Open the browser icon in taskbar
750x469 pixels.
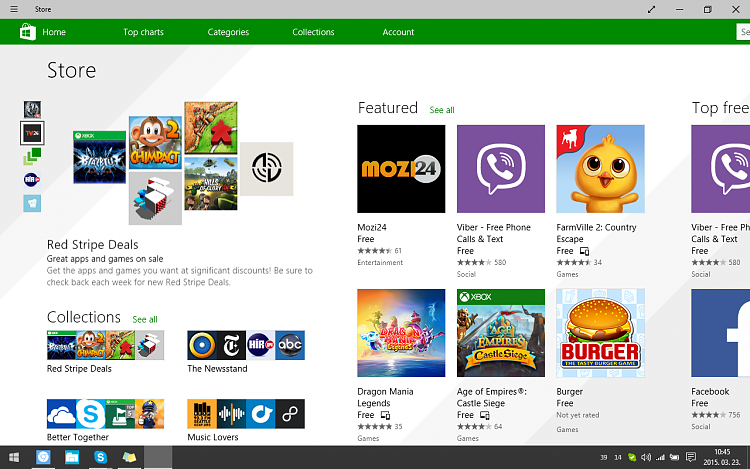[43, 458]
